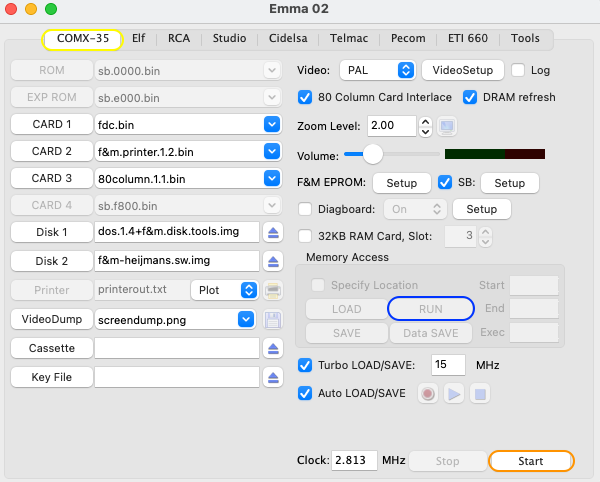Open the CARD 2 f&m.printer dropdown
Screen dimensions: 600x482
(272, 151)
